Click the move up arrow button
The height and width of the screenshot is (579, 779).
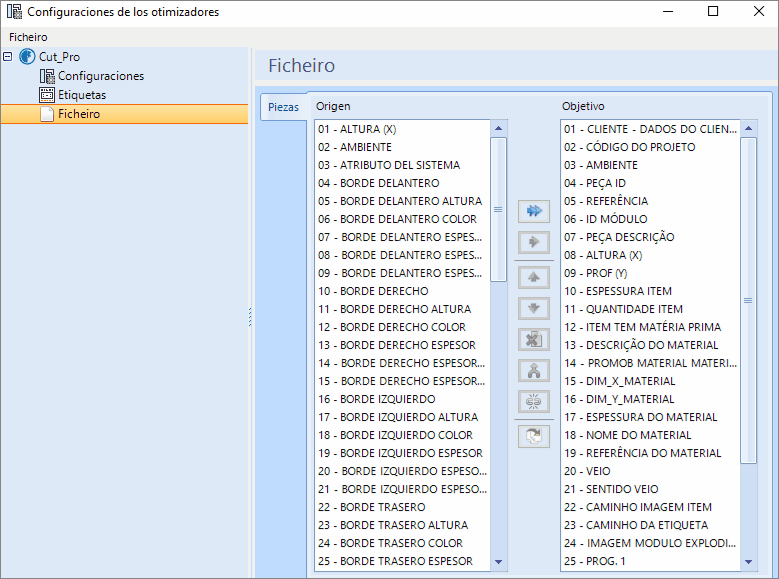tap(534, 277)
